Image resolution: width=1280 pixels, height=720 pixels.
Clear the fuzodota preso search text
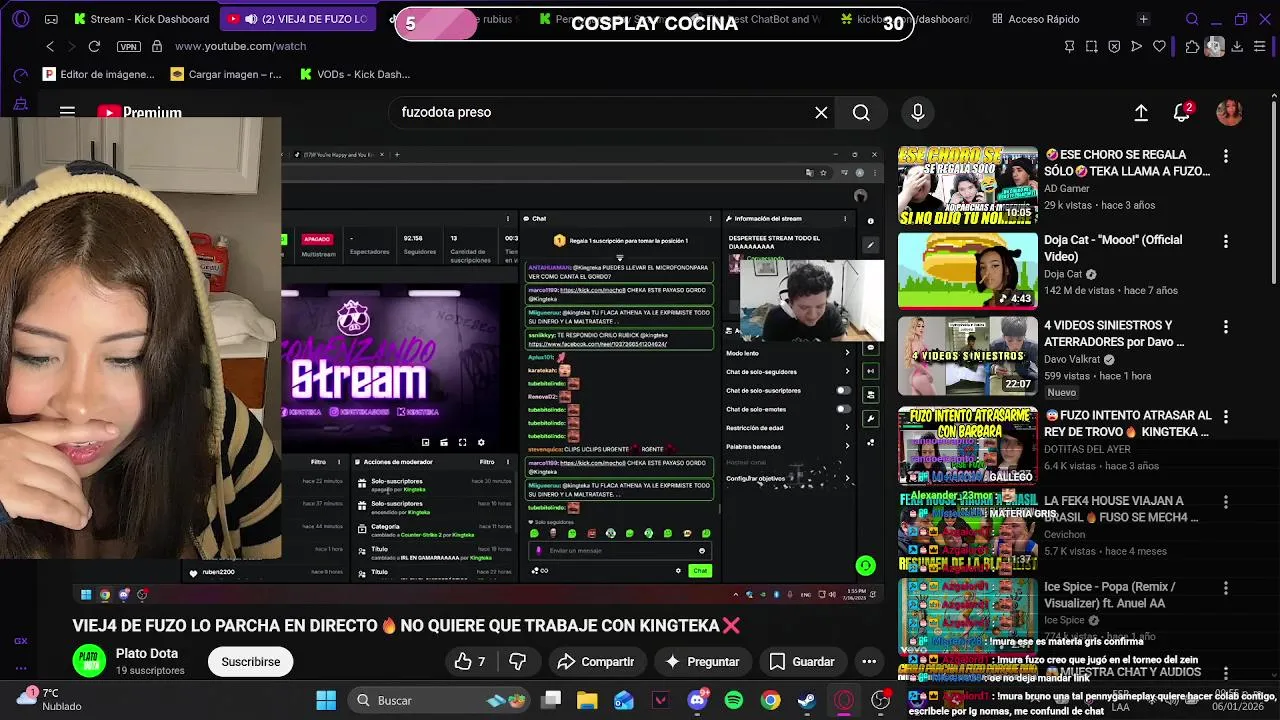point(821,113)
